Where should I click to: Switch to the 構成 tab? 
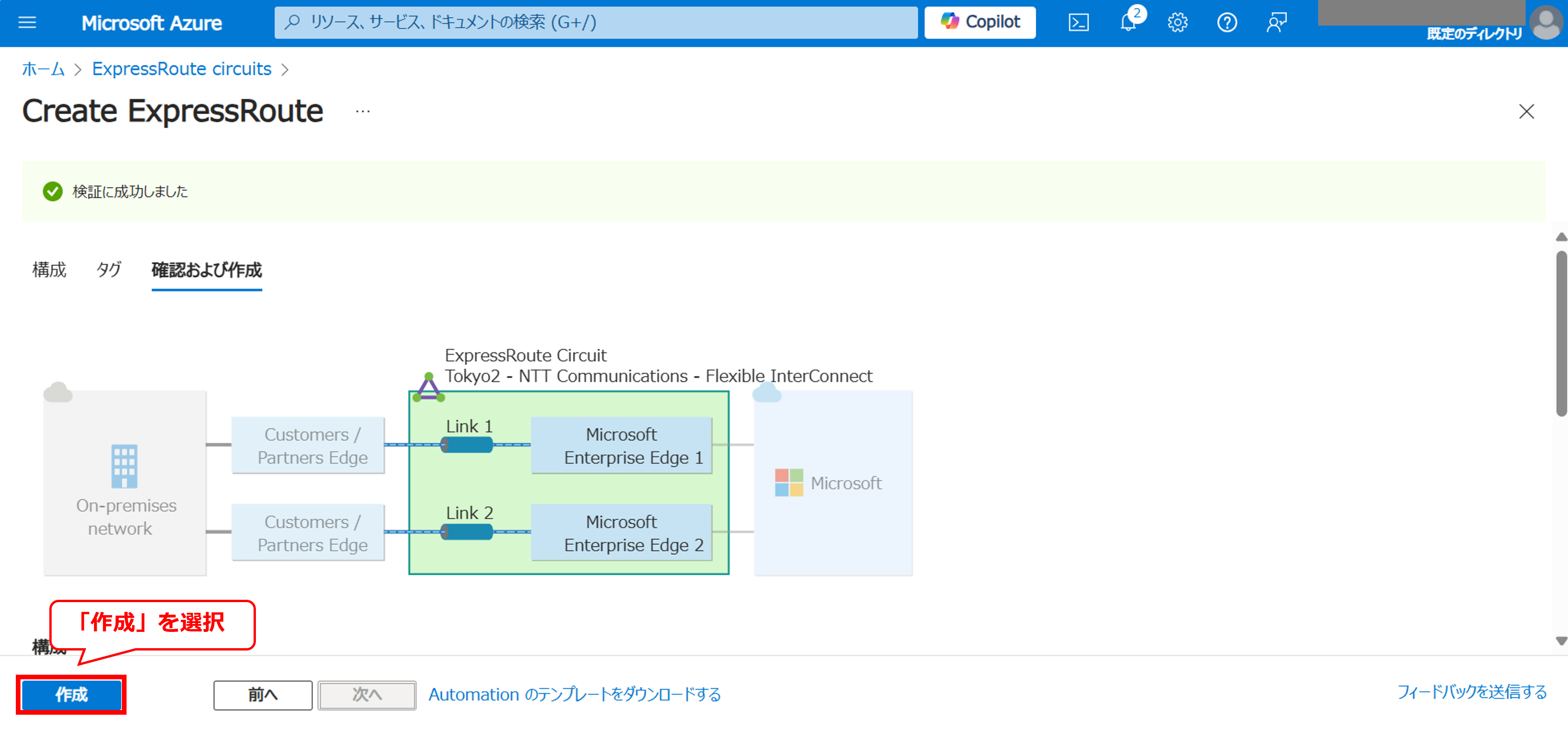(x=49, y=269)
